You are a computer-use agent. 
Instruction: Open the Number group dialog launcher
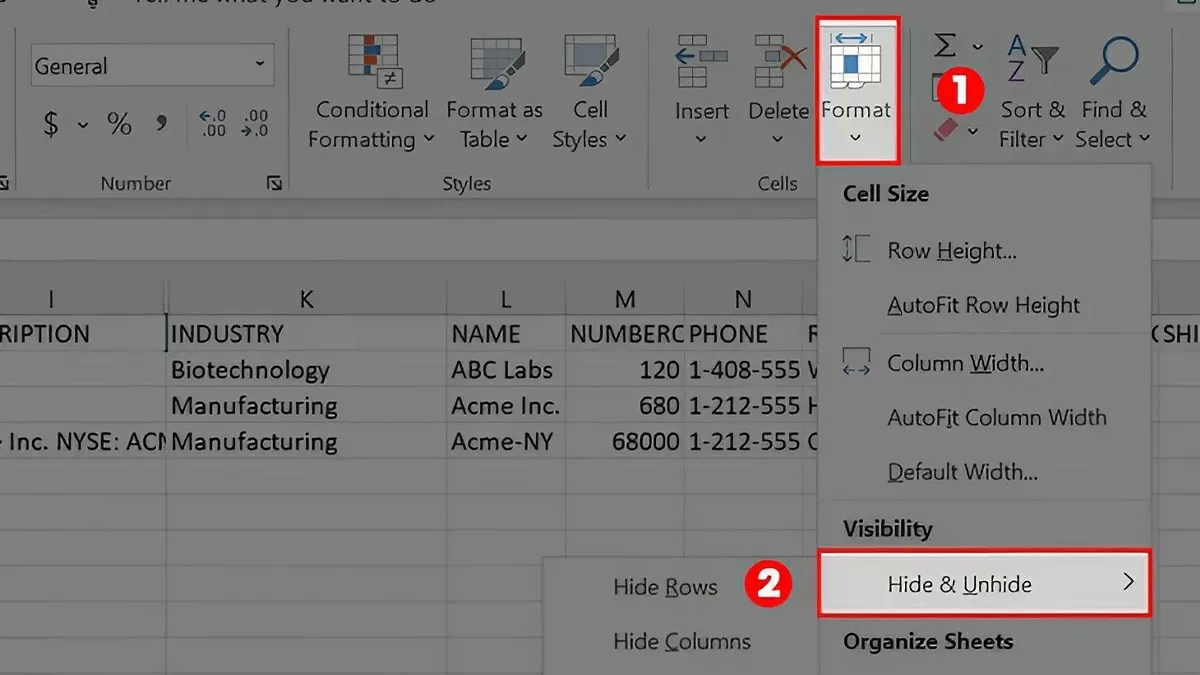click(273, 183)
